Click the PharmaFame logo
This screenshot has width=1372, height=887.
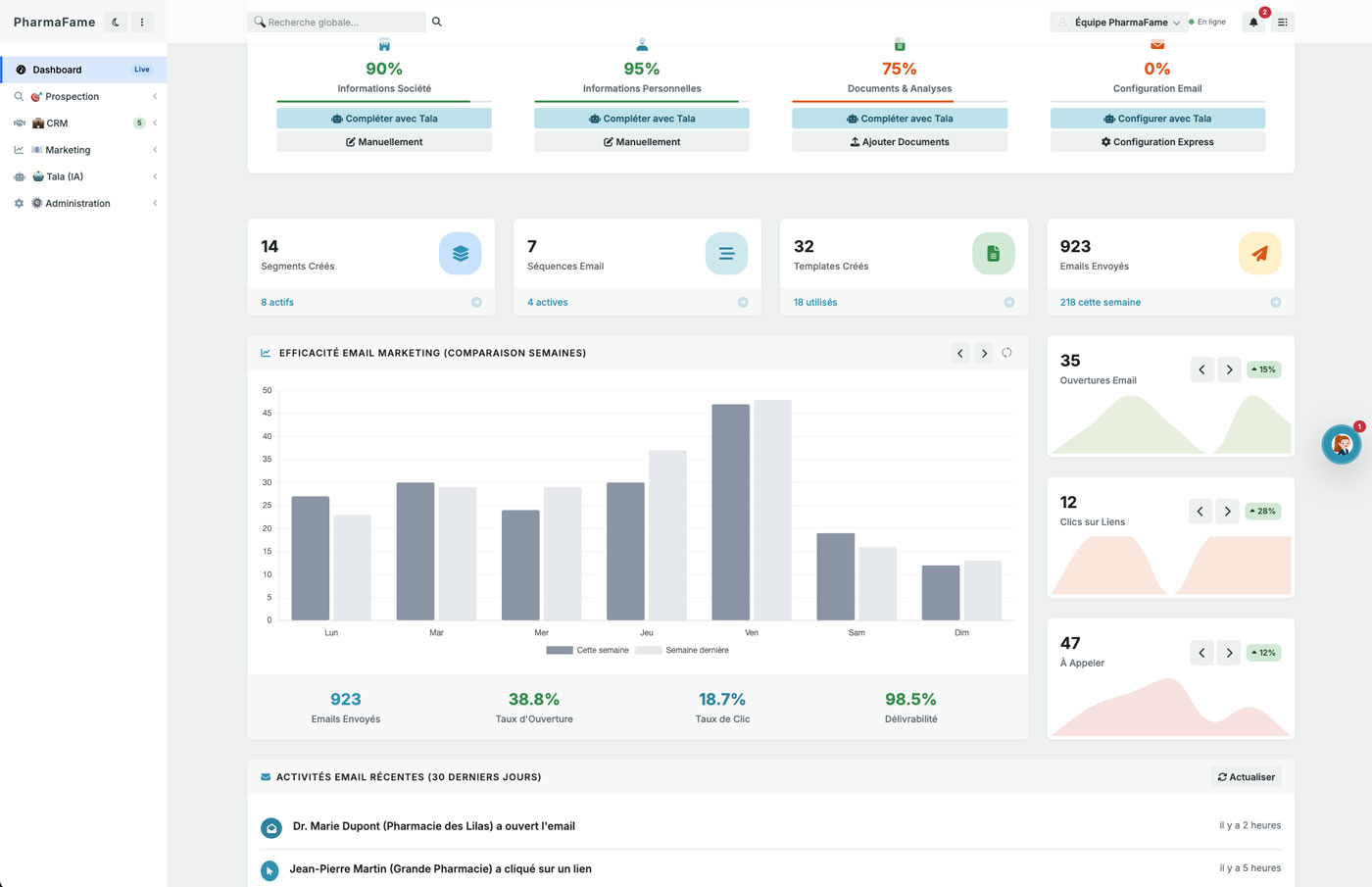[55, 22]
